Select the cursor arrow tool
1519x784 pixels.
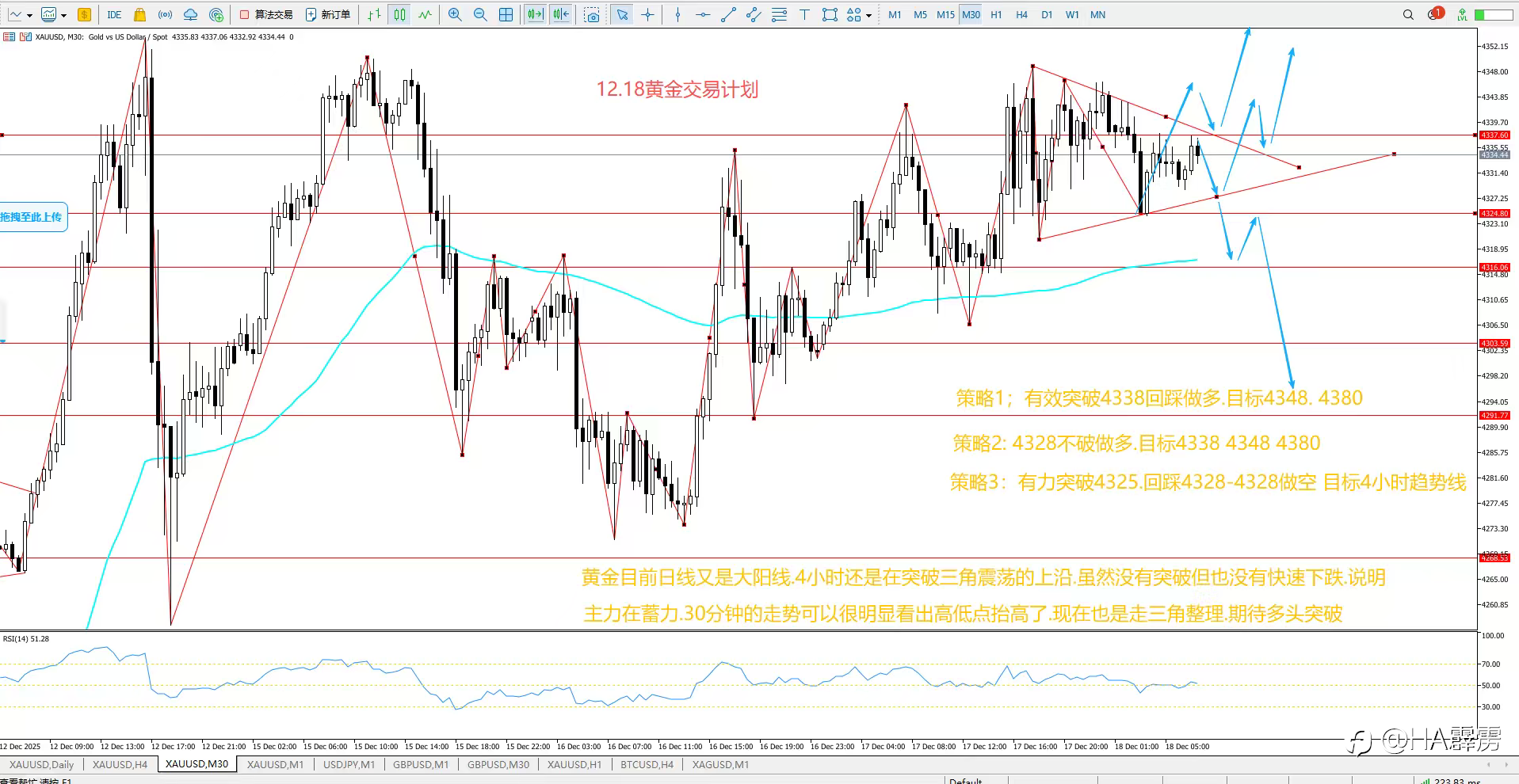point(623,14)
